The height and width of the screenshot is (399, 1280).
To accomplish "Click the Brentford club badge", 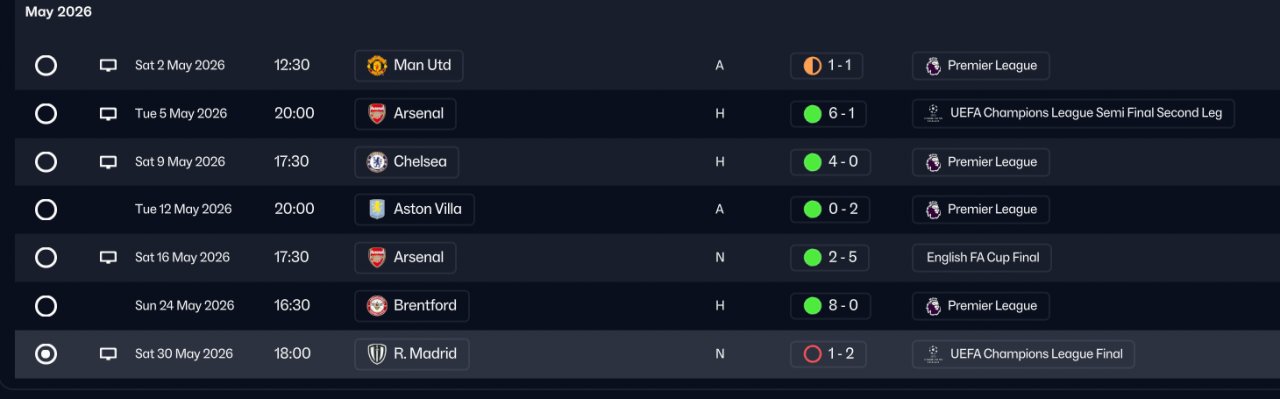I will click(377, 306).
